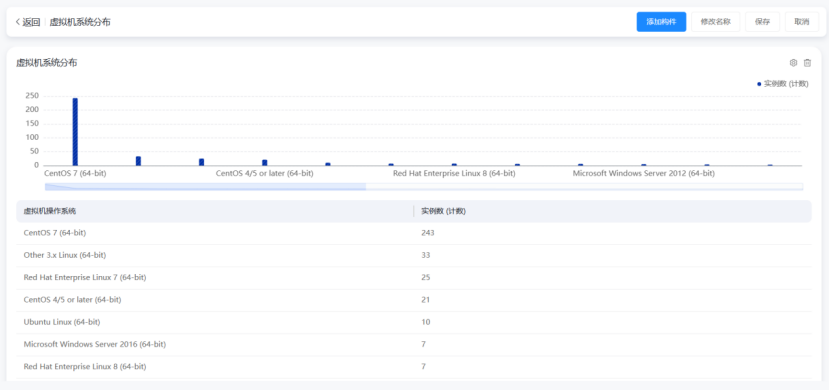Click the second bar in chart
Image resolution: width=829 pixels, height=390 pixels.
(x=138, y=161)
